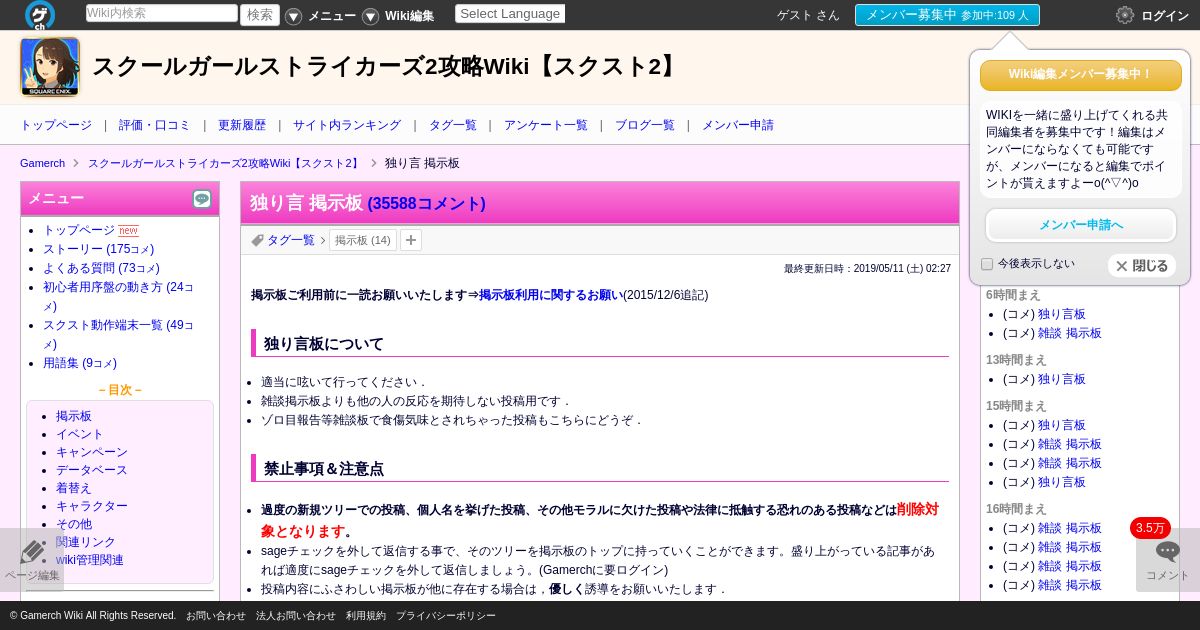Image resolution: width=1200 pixels, height=630 pixels.
Task: Click the 閉じる button on the popup
Action: [x=1142, y=265]
